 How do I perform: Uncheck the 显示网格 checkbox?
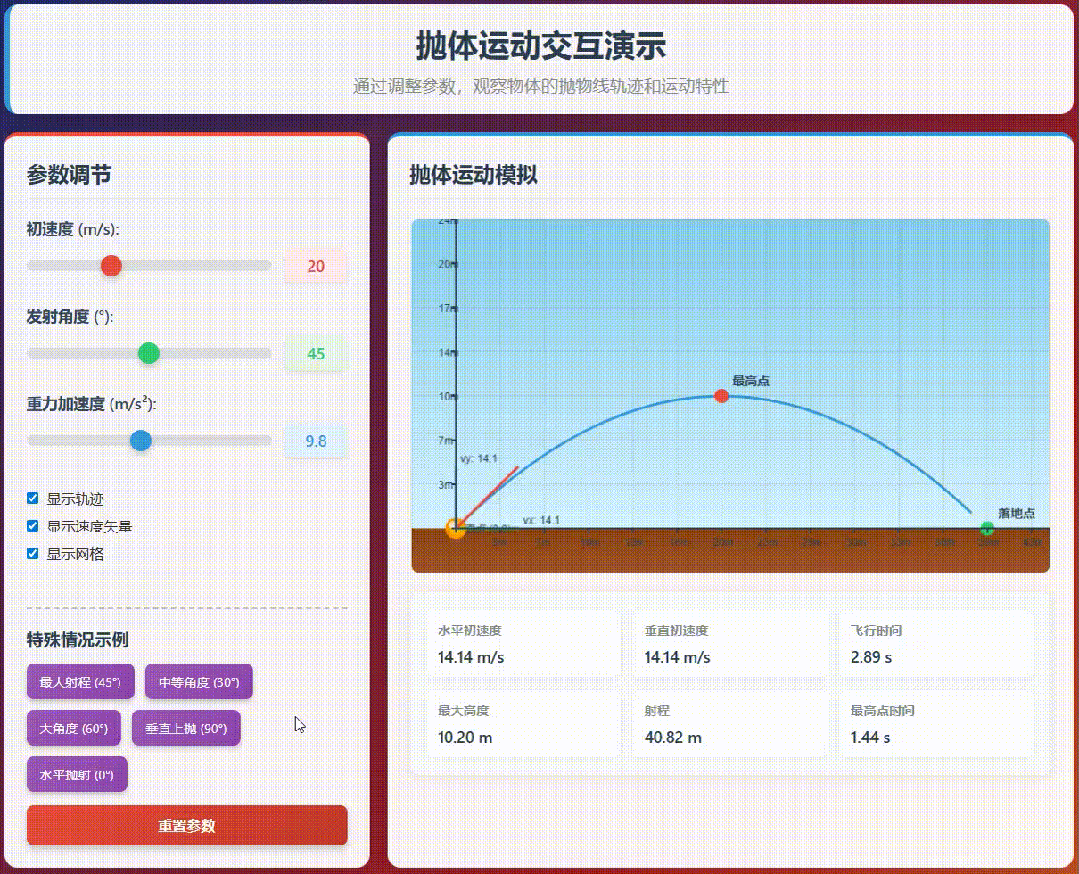33,554
